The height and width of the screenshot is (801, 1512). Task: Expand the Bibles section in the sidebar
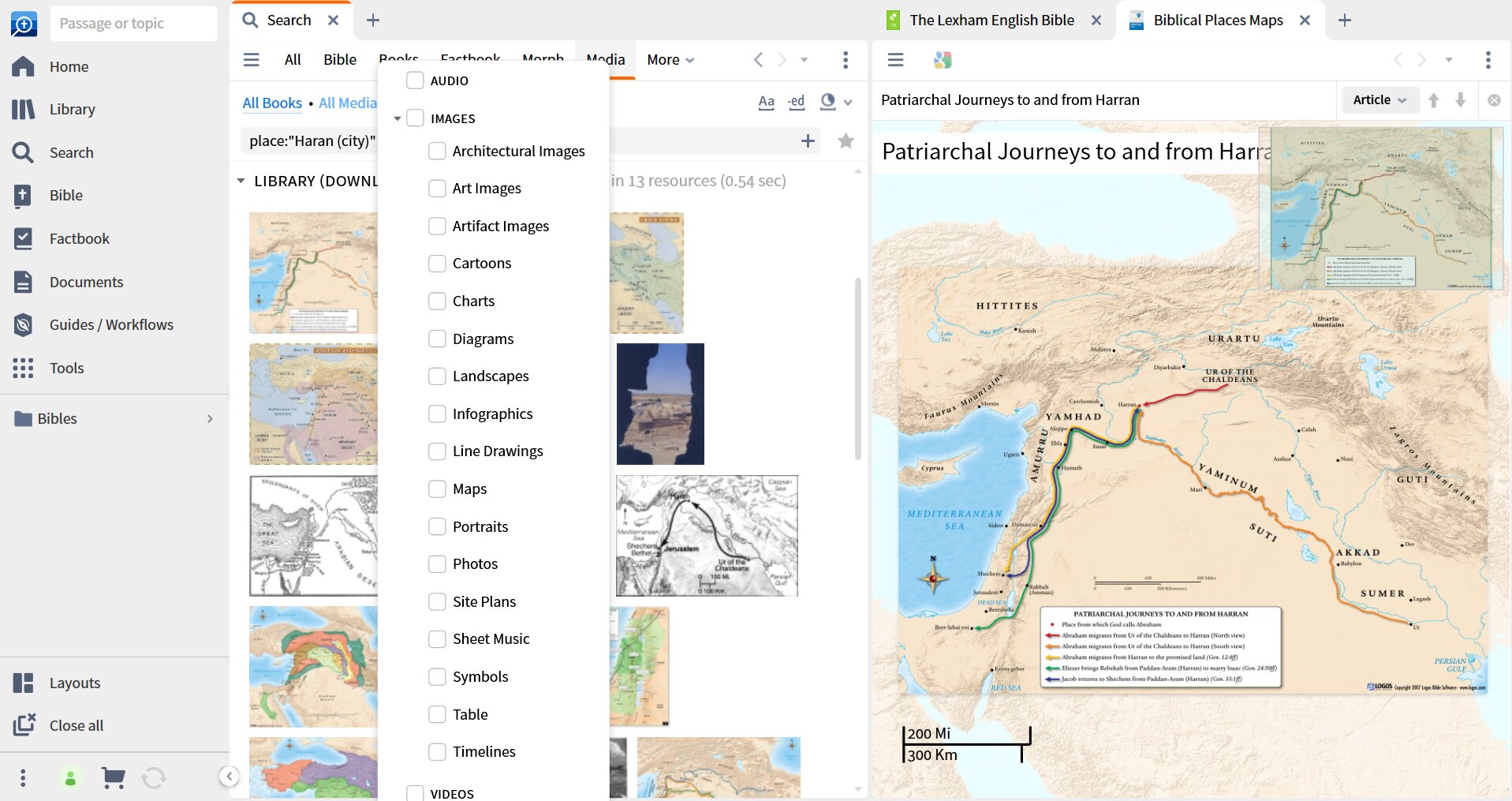click(209, 418)
